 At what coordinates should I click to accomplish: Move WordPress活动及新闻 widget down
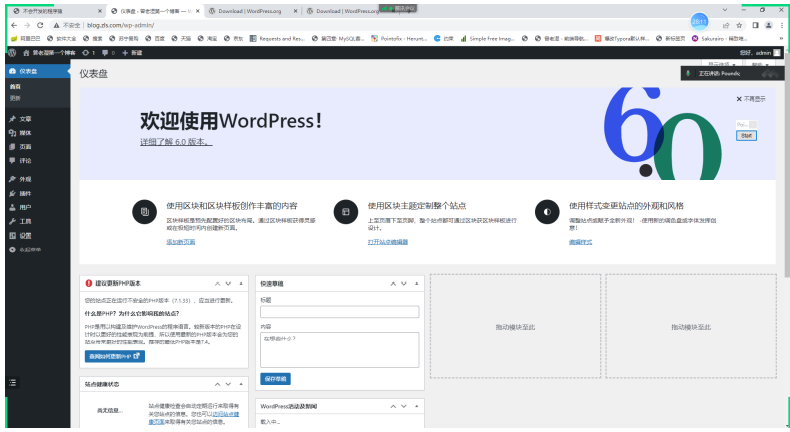tap(404, 406)
